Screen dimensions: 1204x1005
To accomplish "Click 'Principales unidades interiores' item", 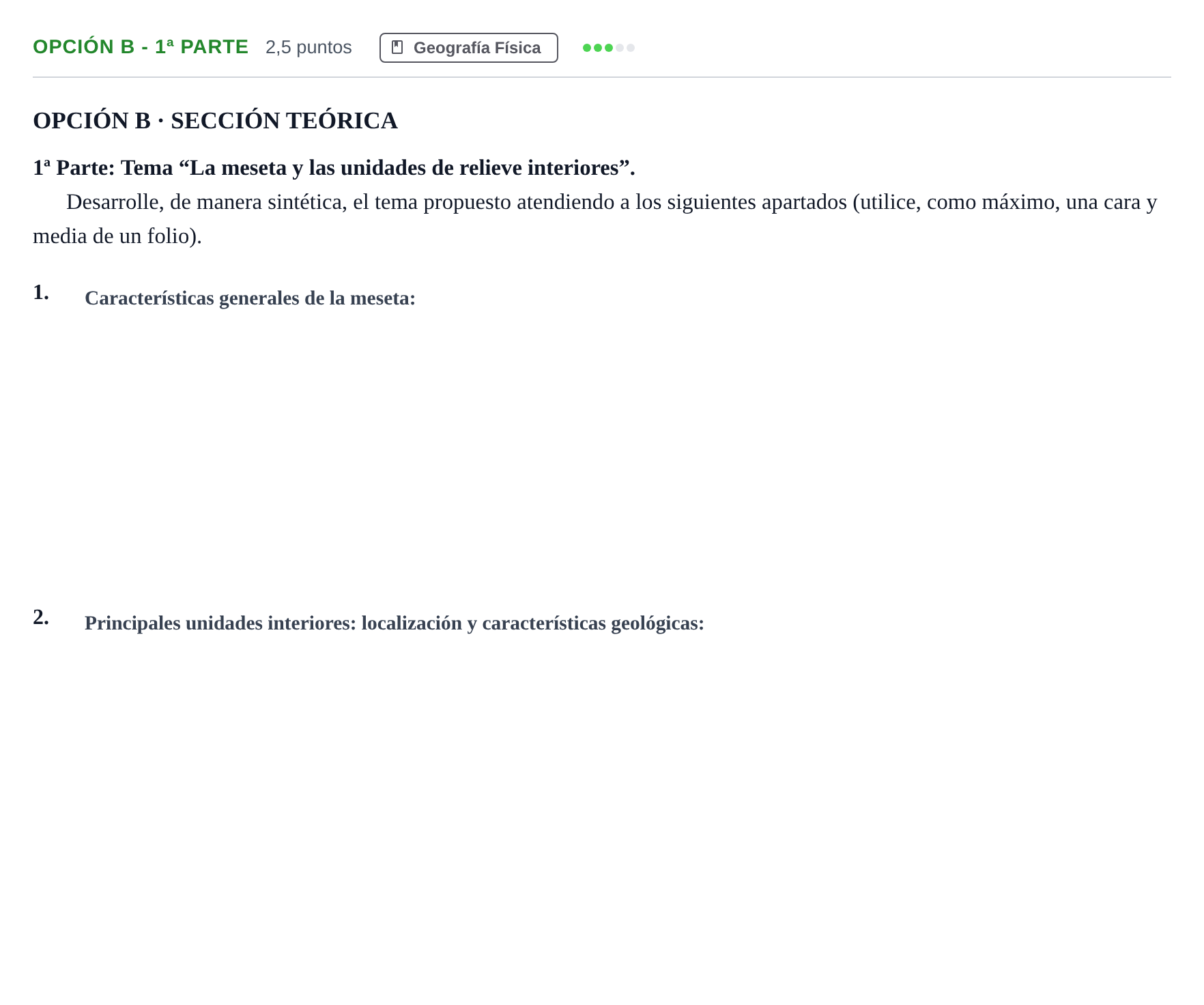I will (395, 623).
